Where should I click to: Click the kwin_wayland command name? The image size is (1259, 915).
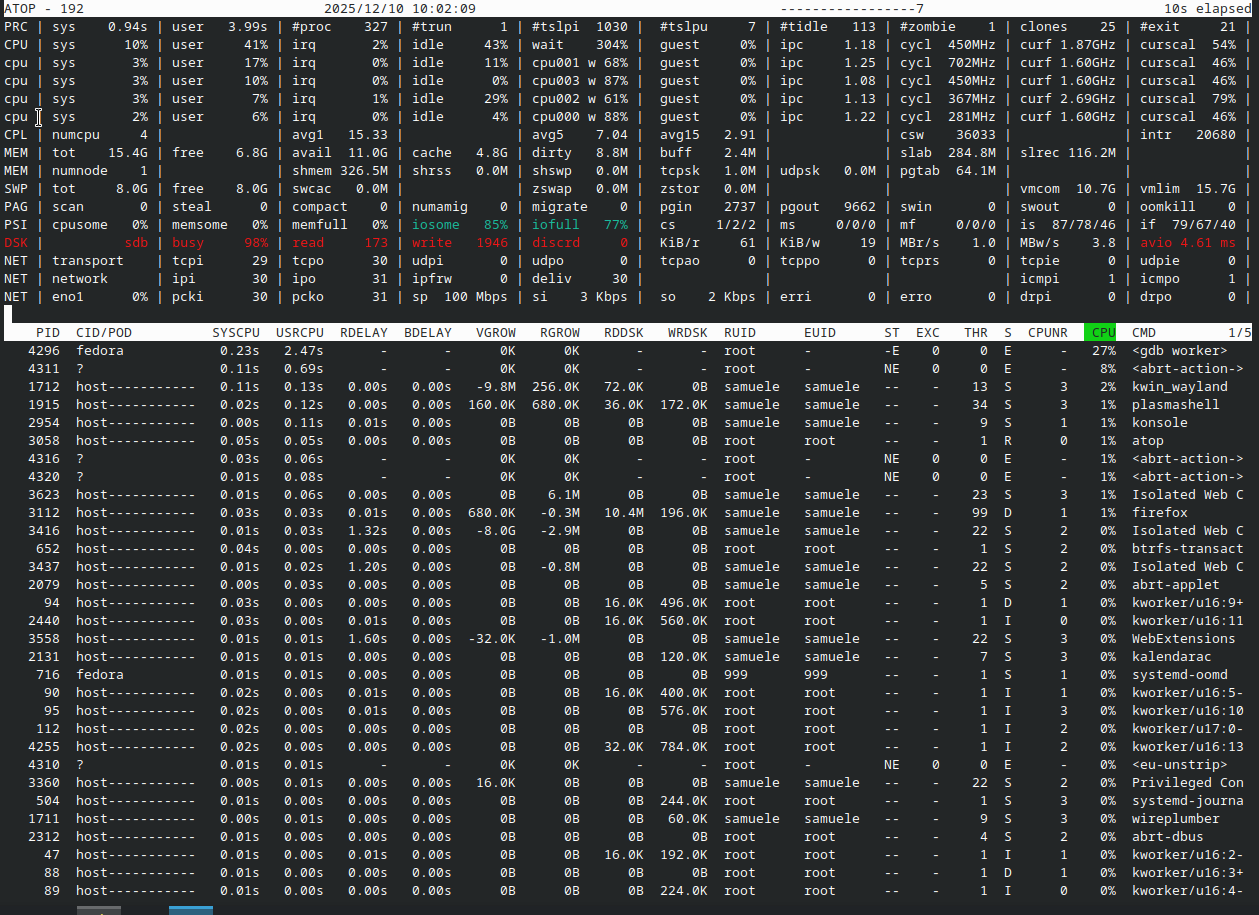1179,387
